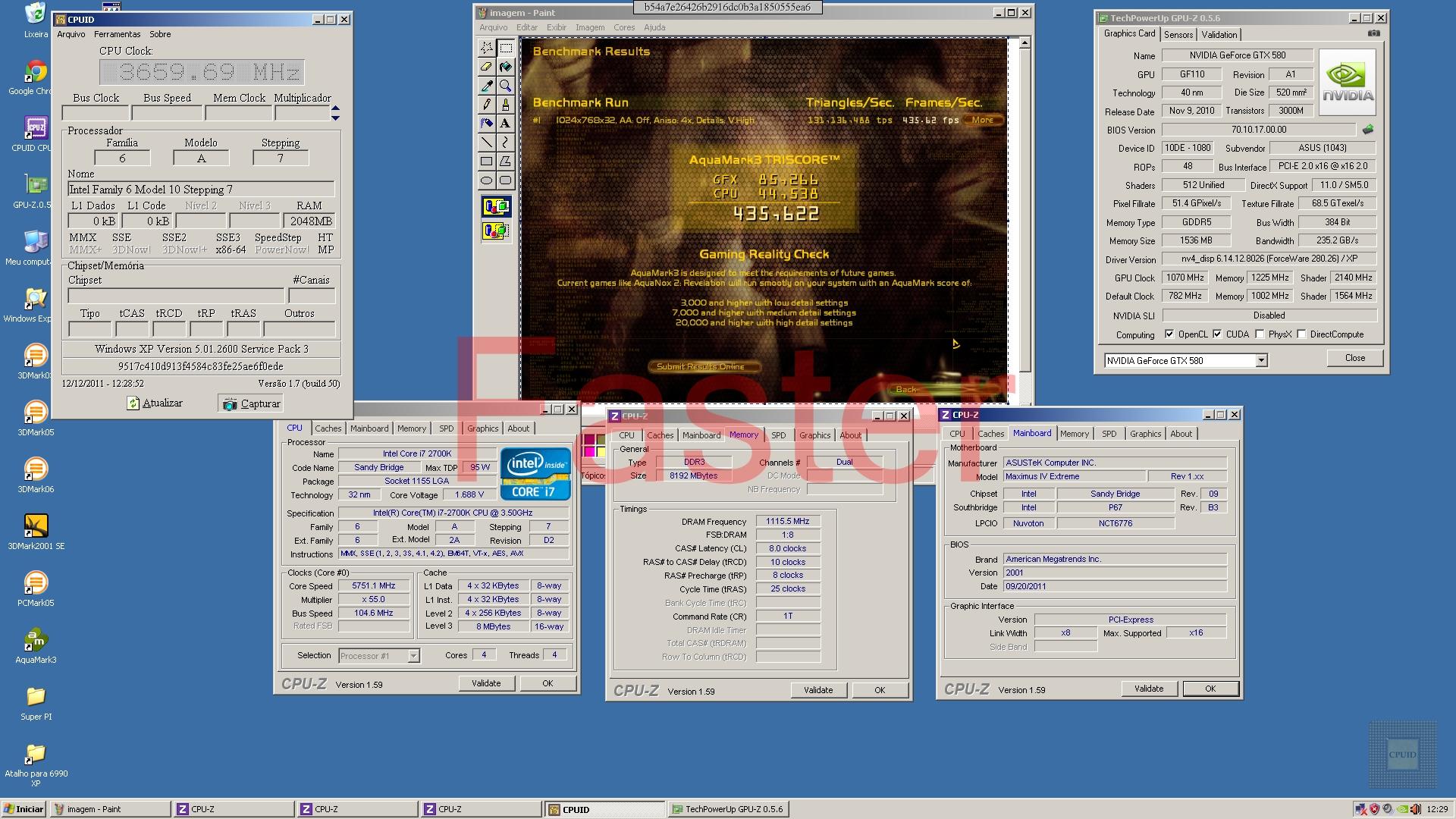This screenshot has height=819, width=1456.
Task: Toggle the DirectCompute checkbox in GPU-Z
Action: click(1301, 334)
